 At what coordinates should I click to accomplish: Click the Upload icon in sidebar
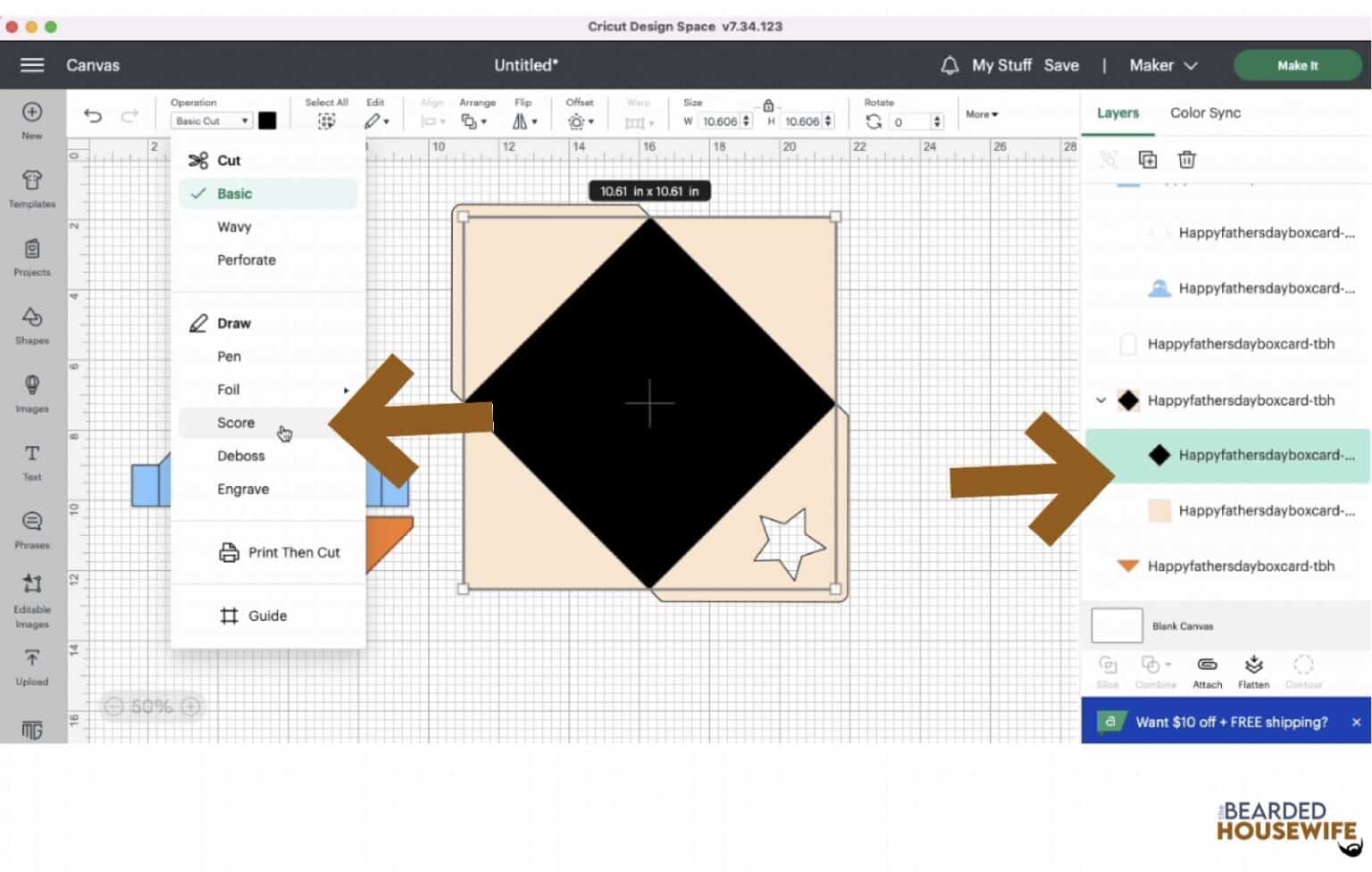(x=32, y=666)
